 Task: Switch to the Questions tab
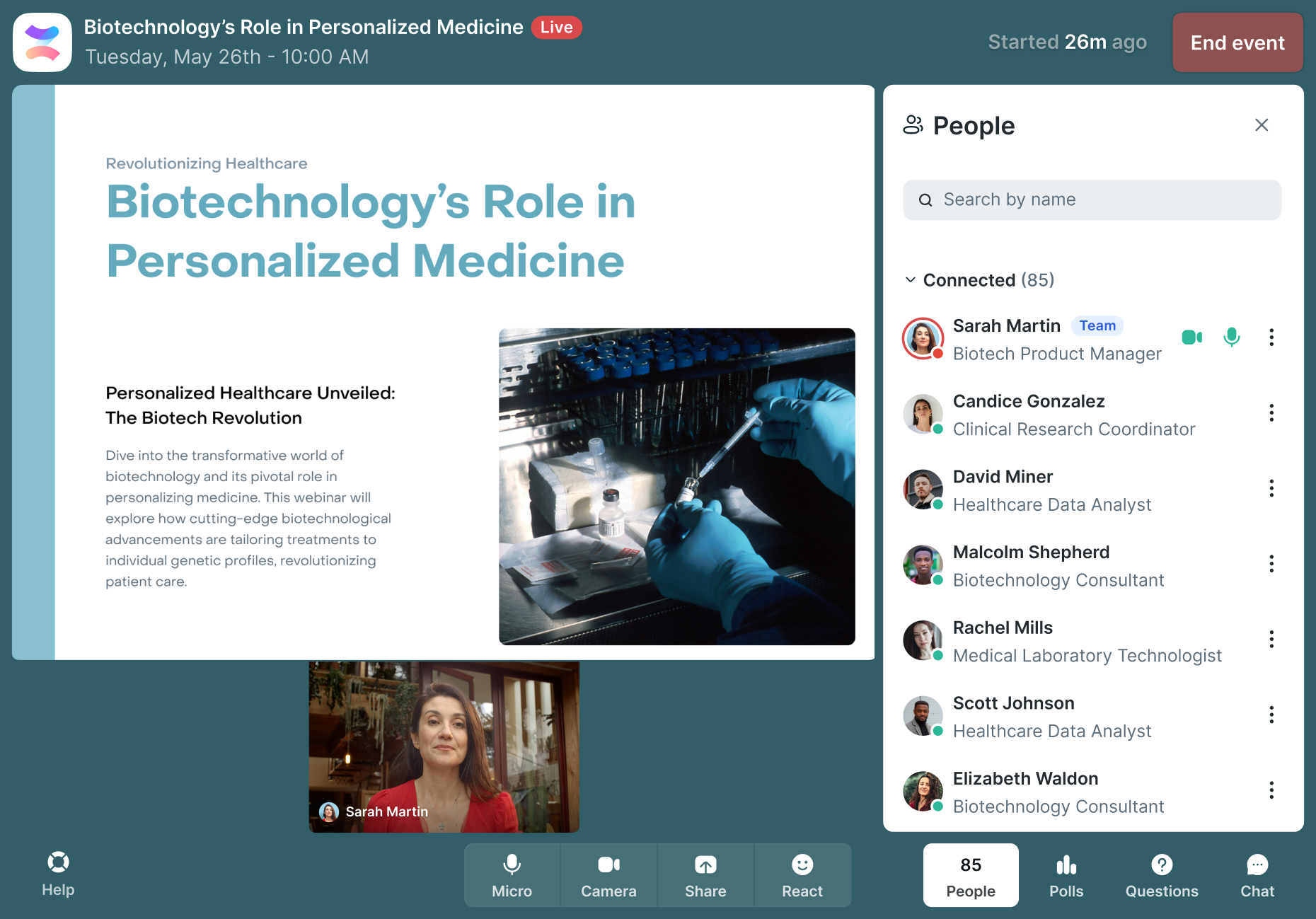(1162, 875)
